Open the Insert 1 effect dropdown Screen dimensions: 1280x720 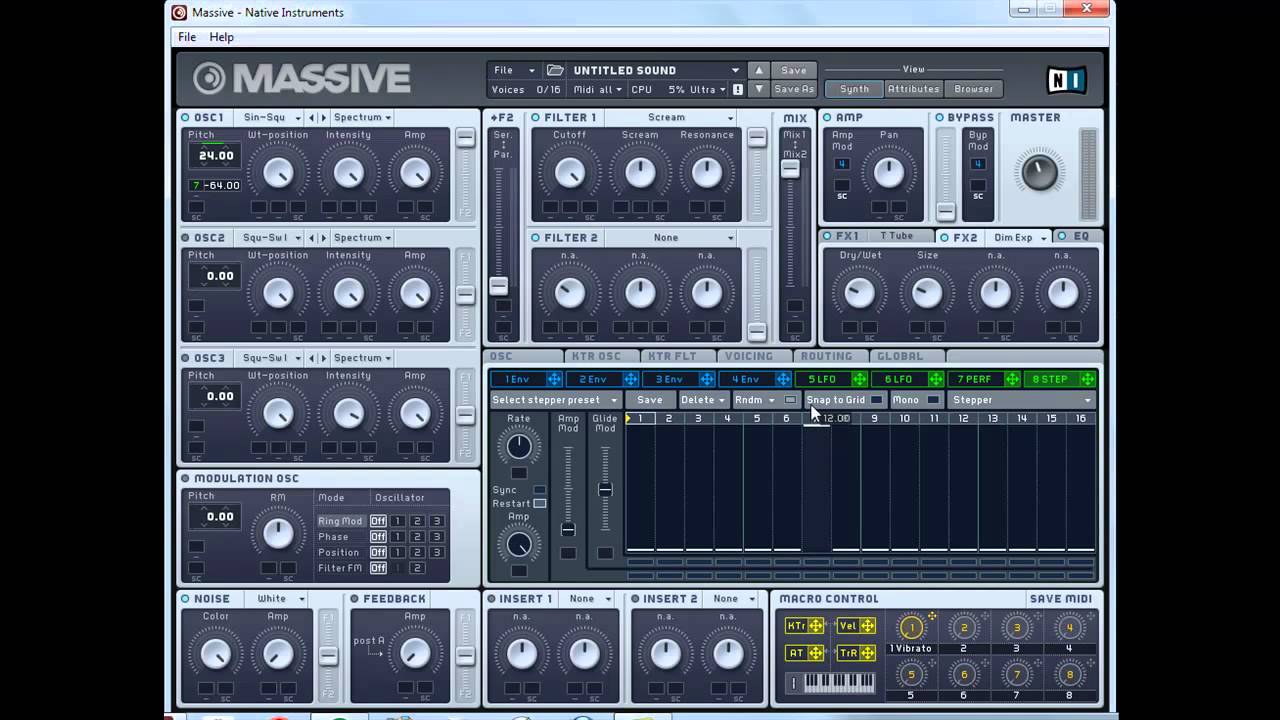(x=590, y=599)
